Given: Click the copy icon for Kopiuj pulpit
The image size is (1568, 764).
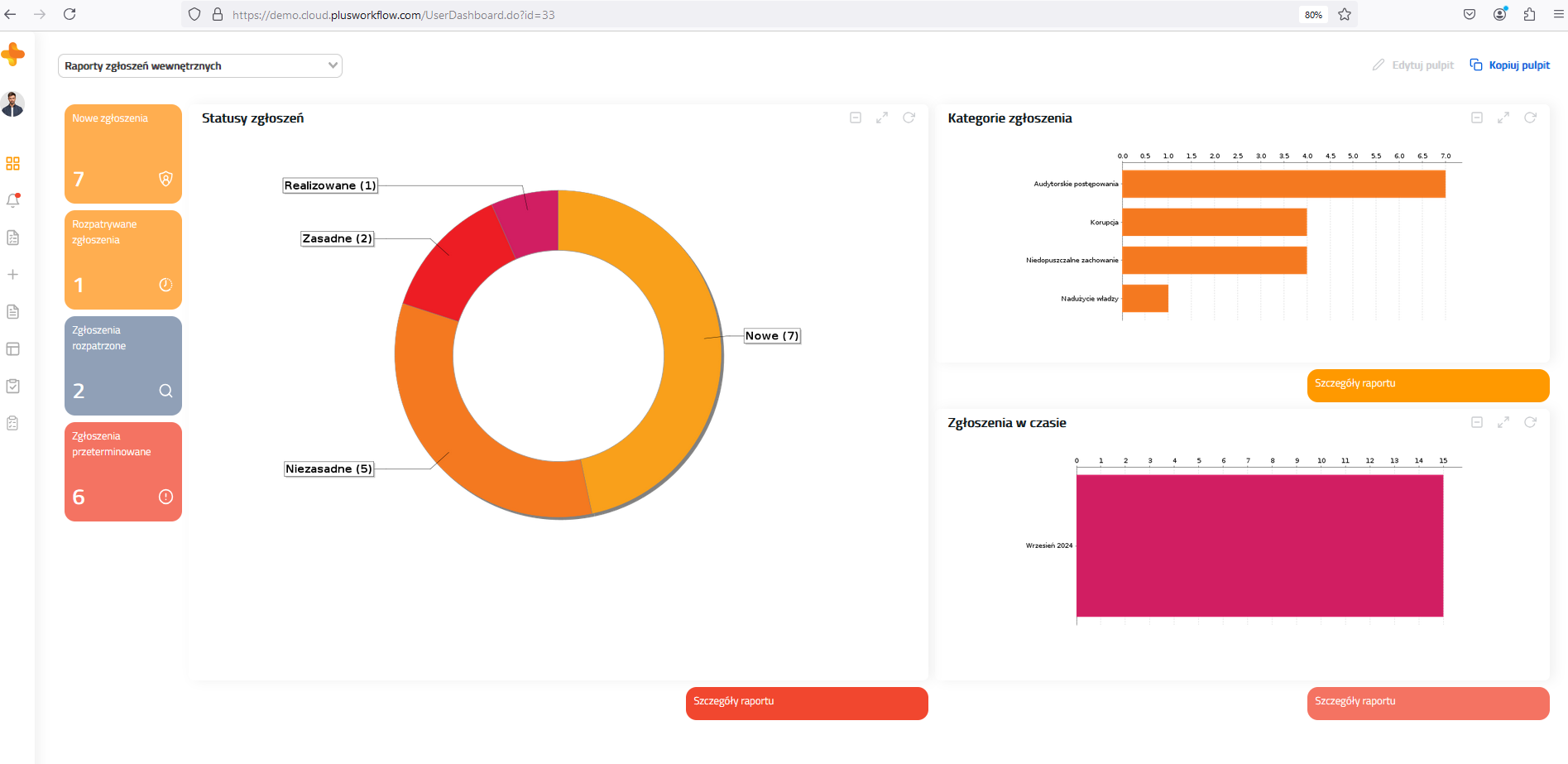Looking at the screenshot, I should 1476,65.
